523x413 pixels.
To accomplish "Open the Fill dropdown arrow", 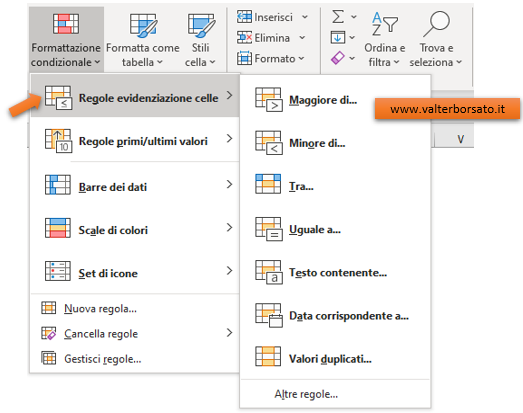I will pos(352,37).
